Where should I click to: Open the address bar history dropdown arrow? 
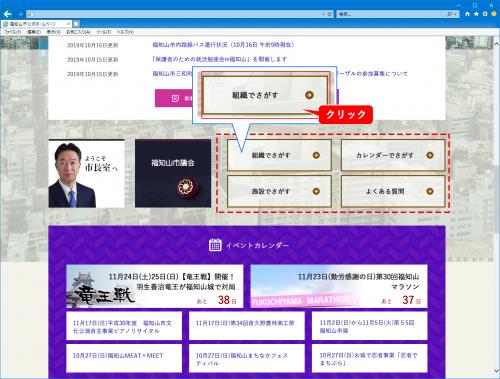click(323, 14)
